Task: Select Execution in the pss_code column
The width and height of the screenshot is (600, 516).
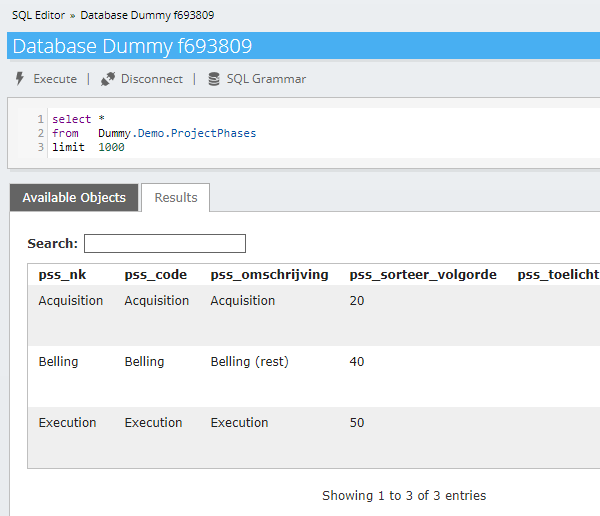Action: click(153, 423)
